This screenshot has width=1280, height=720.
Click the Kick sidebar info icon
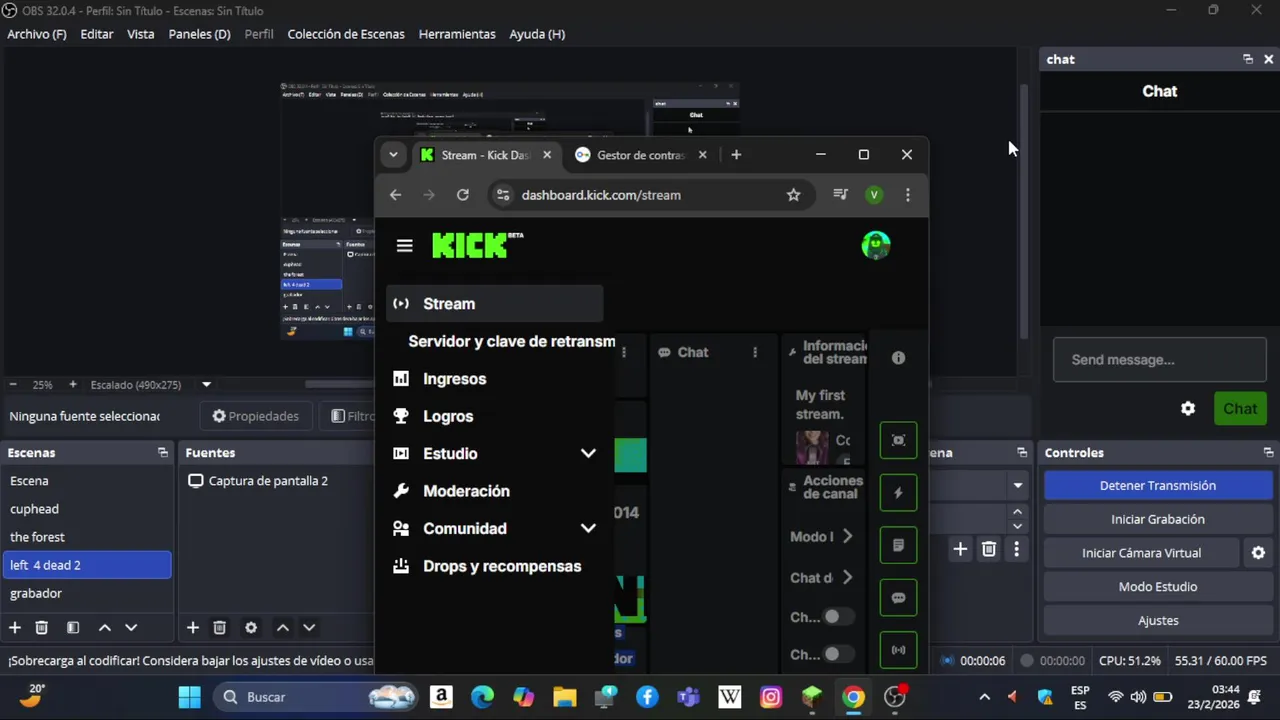(x=898, y=358)
